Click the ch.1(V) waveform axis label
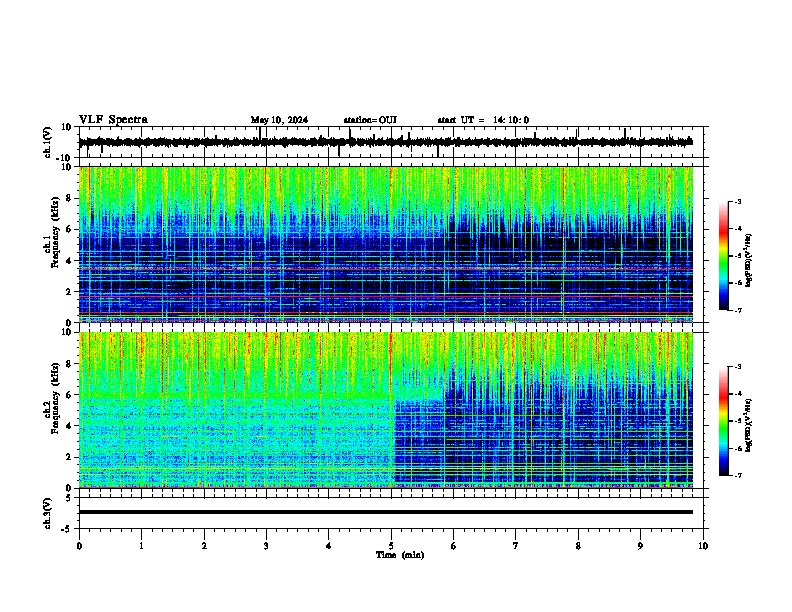Image resolution: width=792 pixels, height=612 pixels. (48, 142)
